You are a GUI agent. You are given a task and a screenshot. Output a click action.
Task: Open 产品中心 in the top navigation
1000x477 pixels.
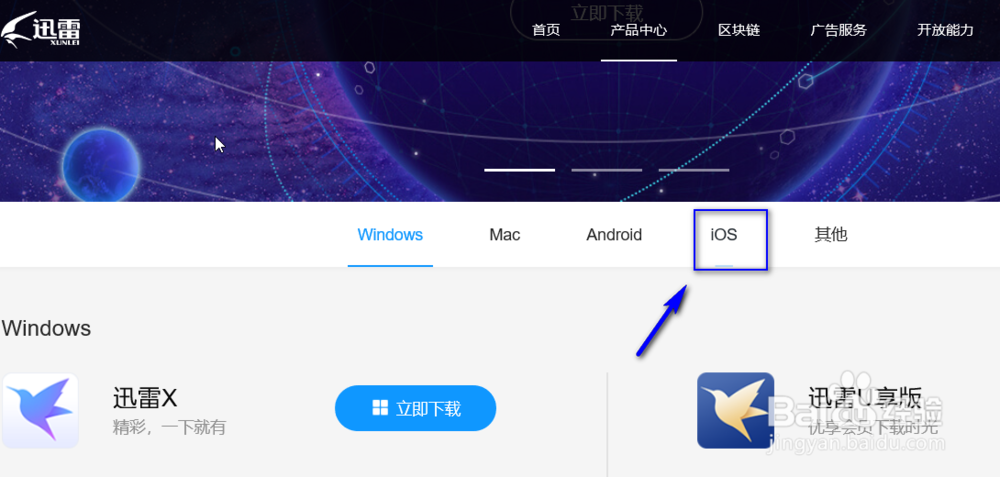pyautogui.click(x=638, y=30)
